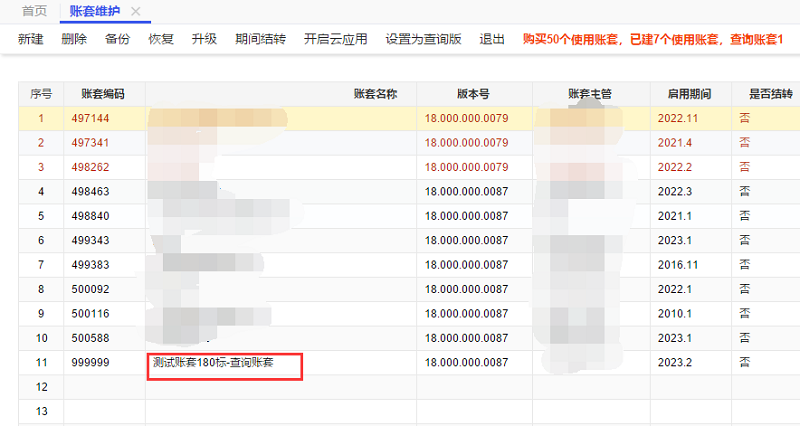Screen dimensions: 800x426
Task: Click sequence number 11 cell
Action: click(41, 363)
